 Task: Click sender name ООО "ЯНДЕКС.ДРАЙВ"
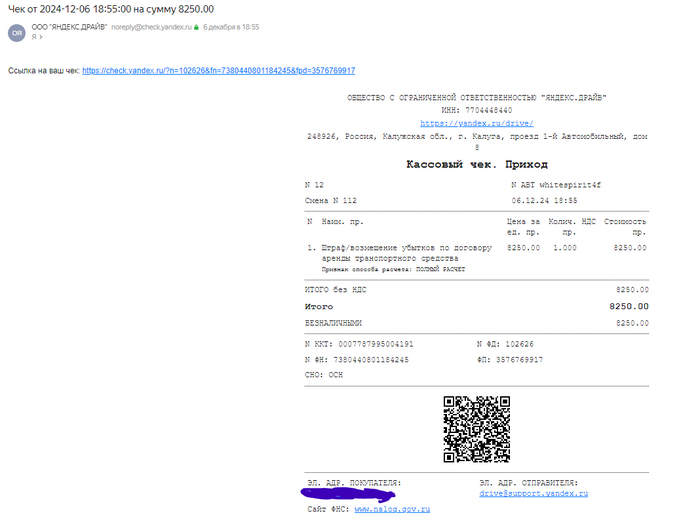69,27
